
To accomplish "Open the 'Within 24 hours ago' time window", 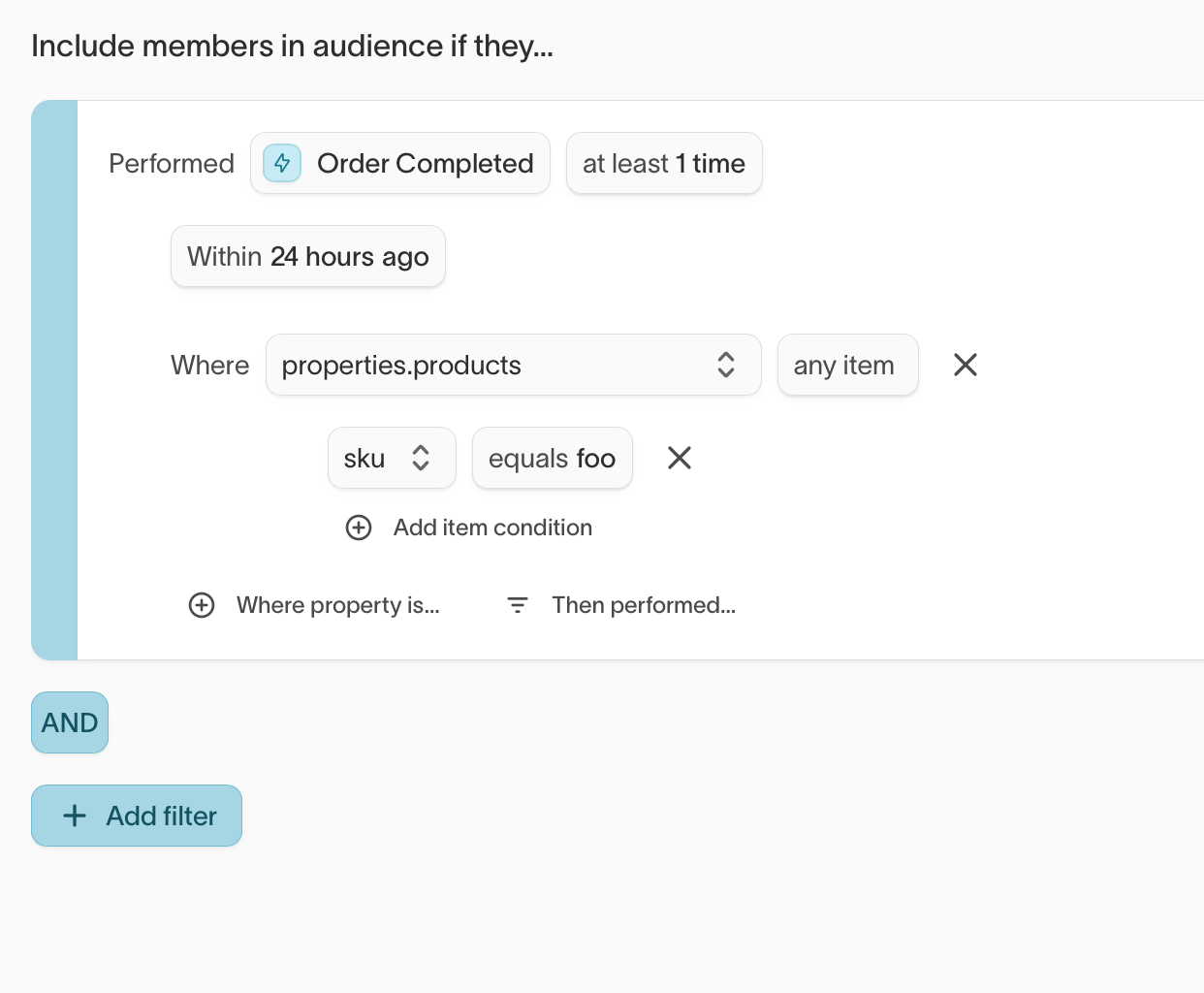I will 308,256.
